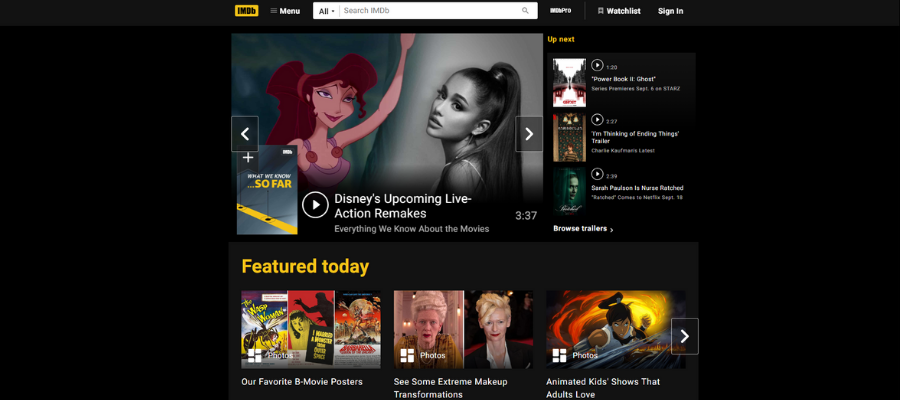Click the Featured today heading
Image resolution: width=900 pixels, height=400 pixels.
[305, 266]
